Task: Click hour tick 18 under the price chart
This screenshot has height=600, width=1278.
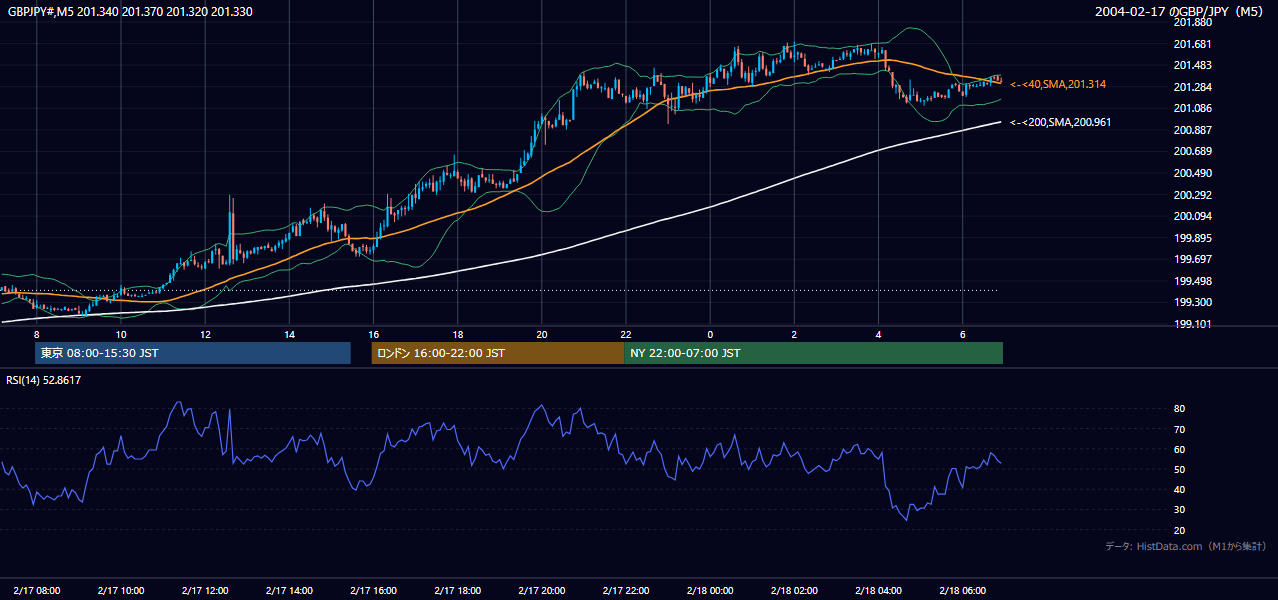Action: [457, 334]
